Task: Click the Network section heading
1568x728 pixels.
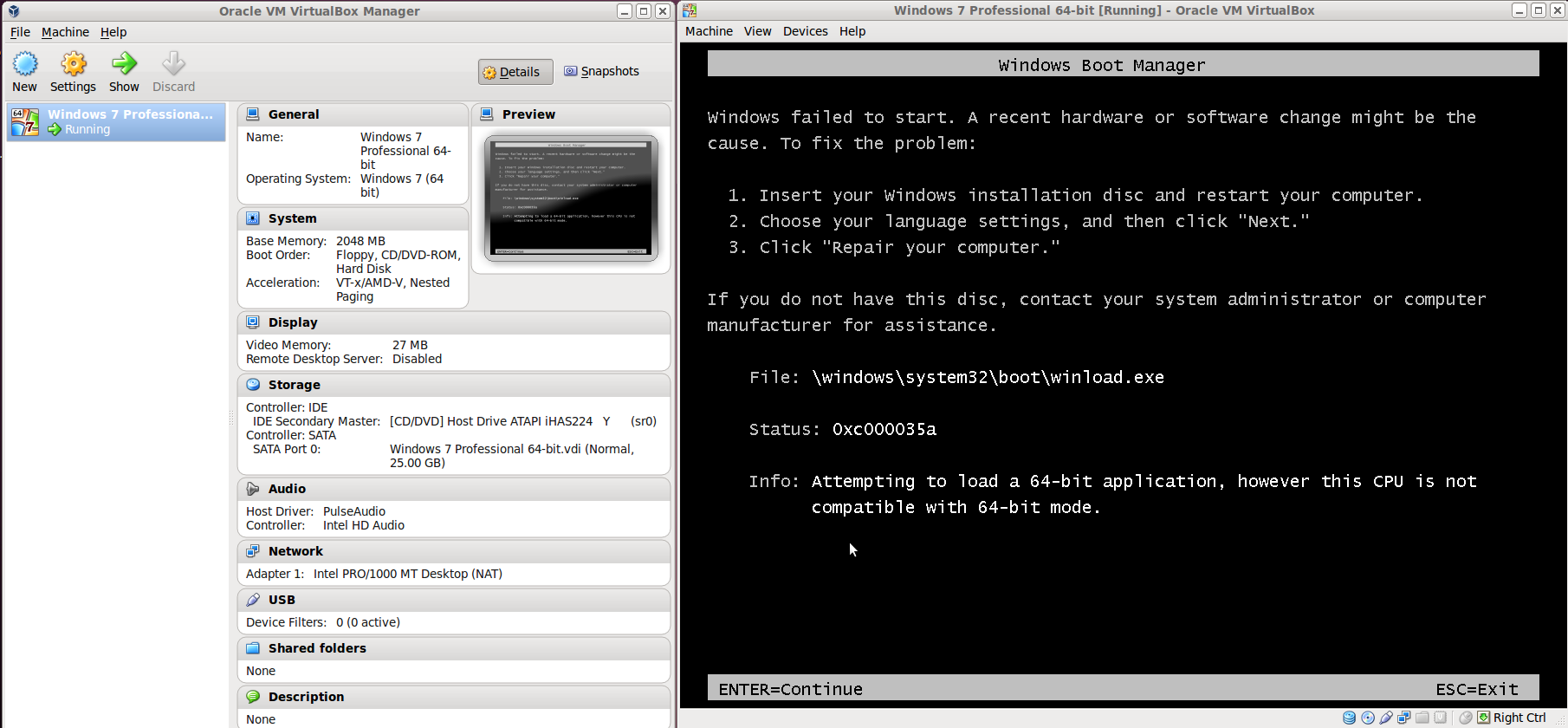Action: point(295,551)
